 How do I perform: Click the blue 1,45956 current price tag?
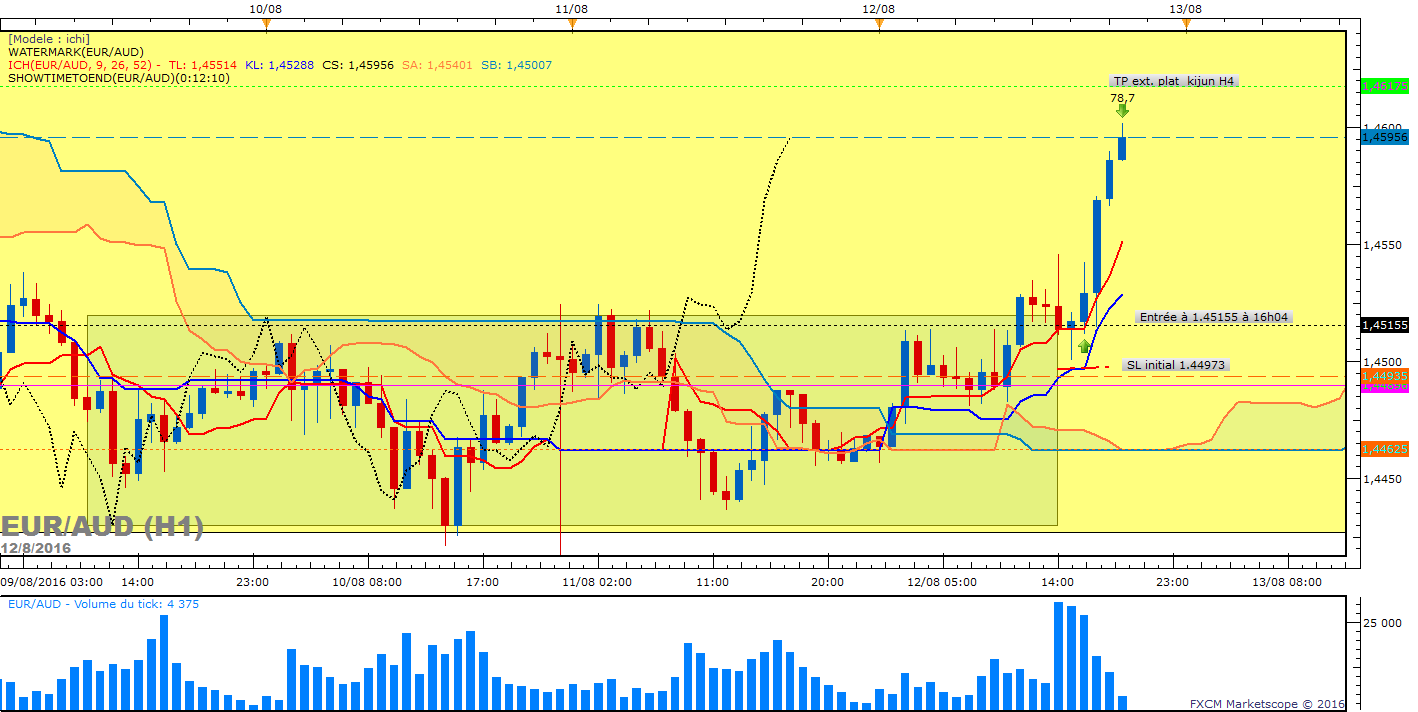click(x=1385, y=137)
